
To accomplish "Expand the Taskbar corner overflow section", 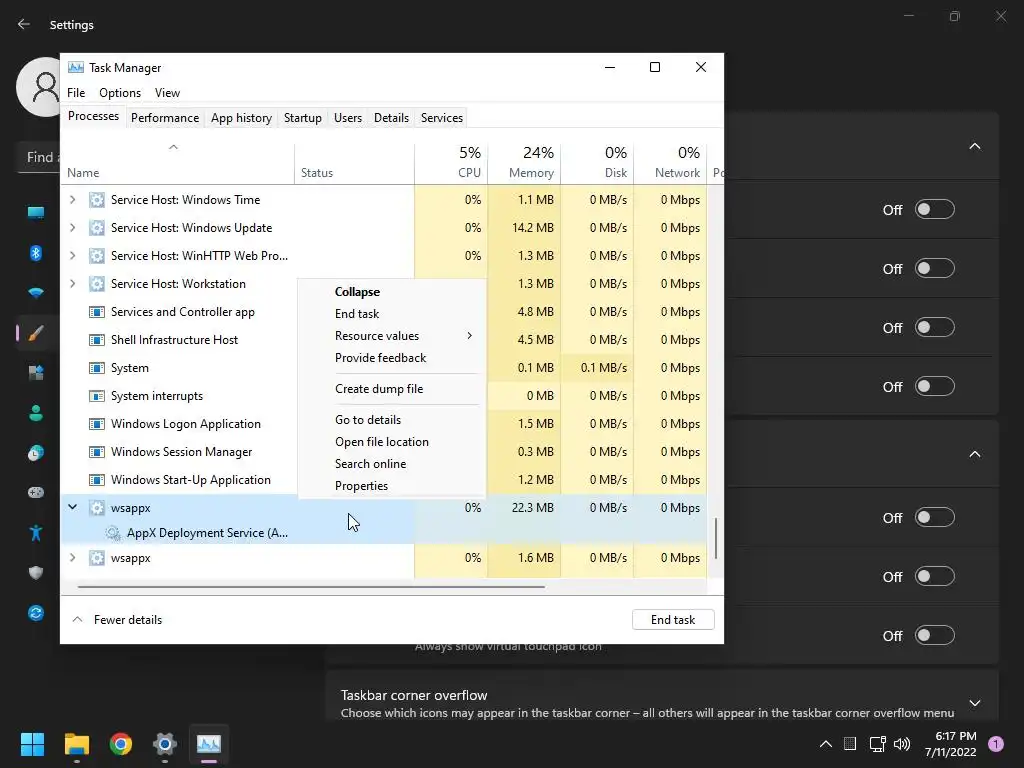I will tap(974, 703).
